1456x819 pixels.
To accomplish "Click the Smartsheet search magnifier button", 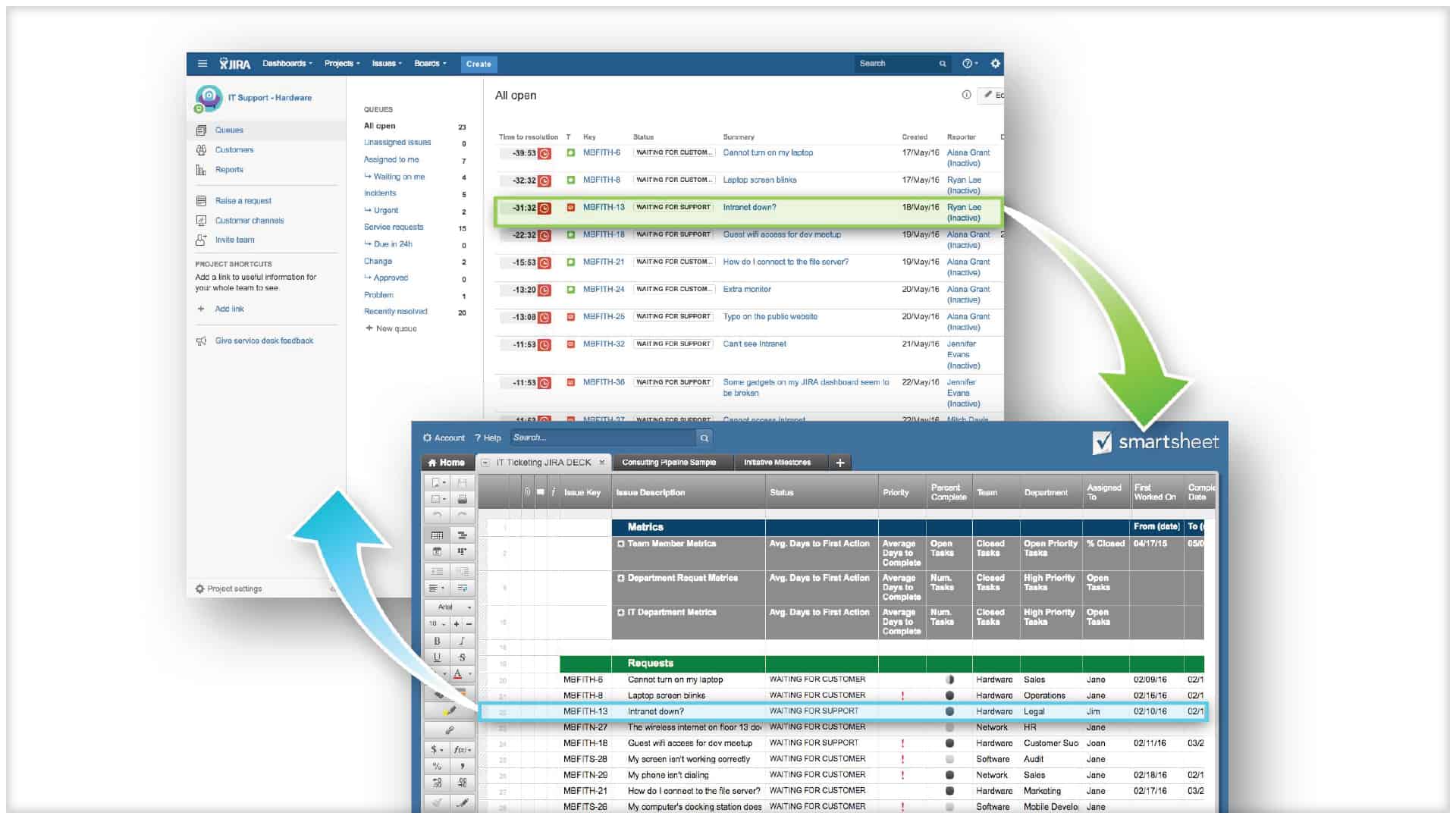I will click(x=704, y=438).
